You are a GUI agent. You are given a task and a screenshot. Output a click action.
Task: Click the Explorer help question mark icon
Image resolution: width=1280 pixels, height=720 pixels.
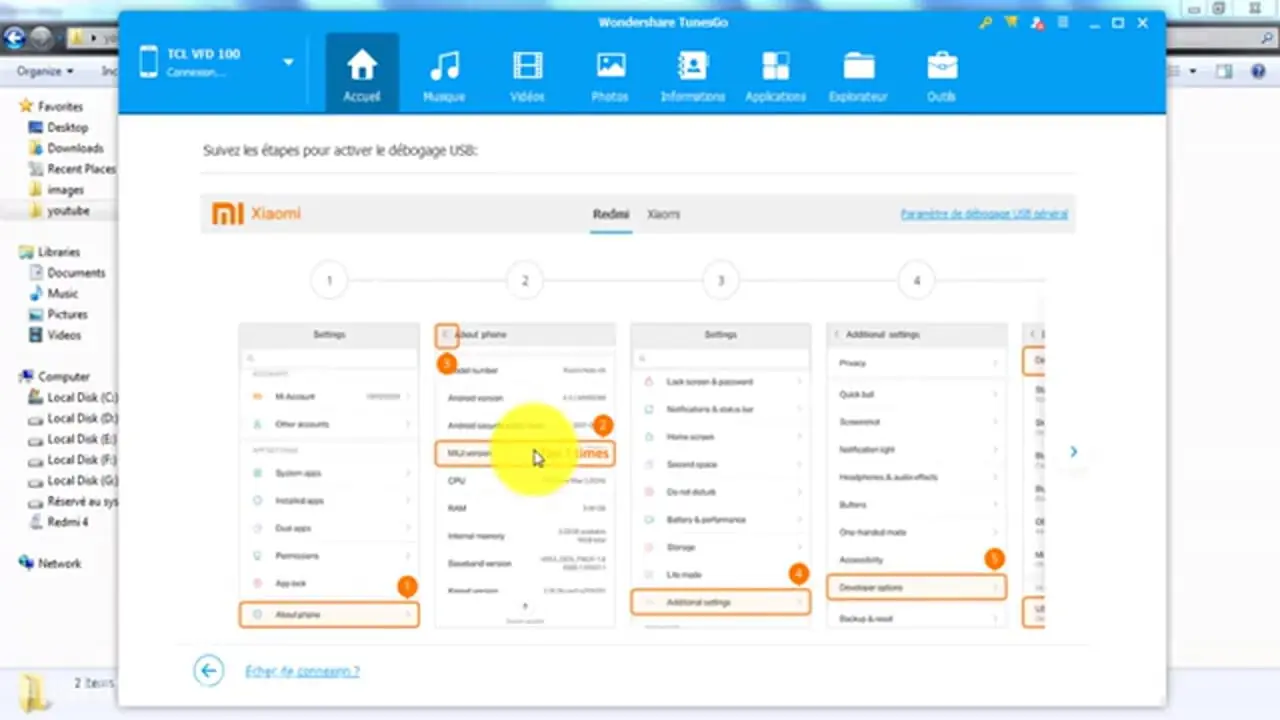pyautogui.click(x=1258, y=71)
